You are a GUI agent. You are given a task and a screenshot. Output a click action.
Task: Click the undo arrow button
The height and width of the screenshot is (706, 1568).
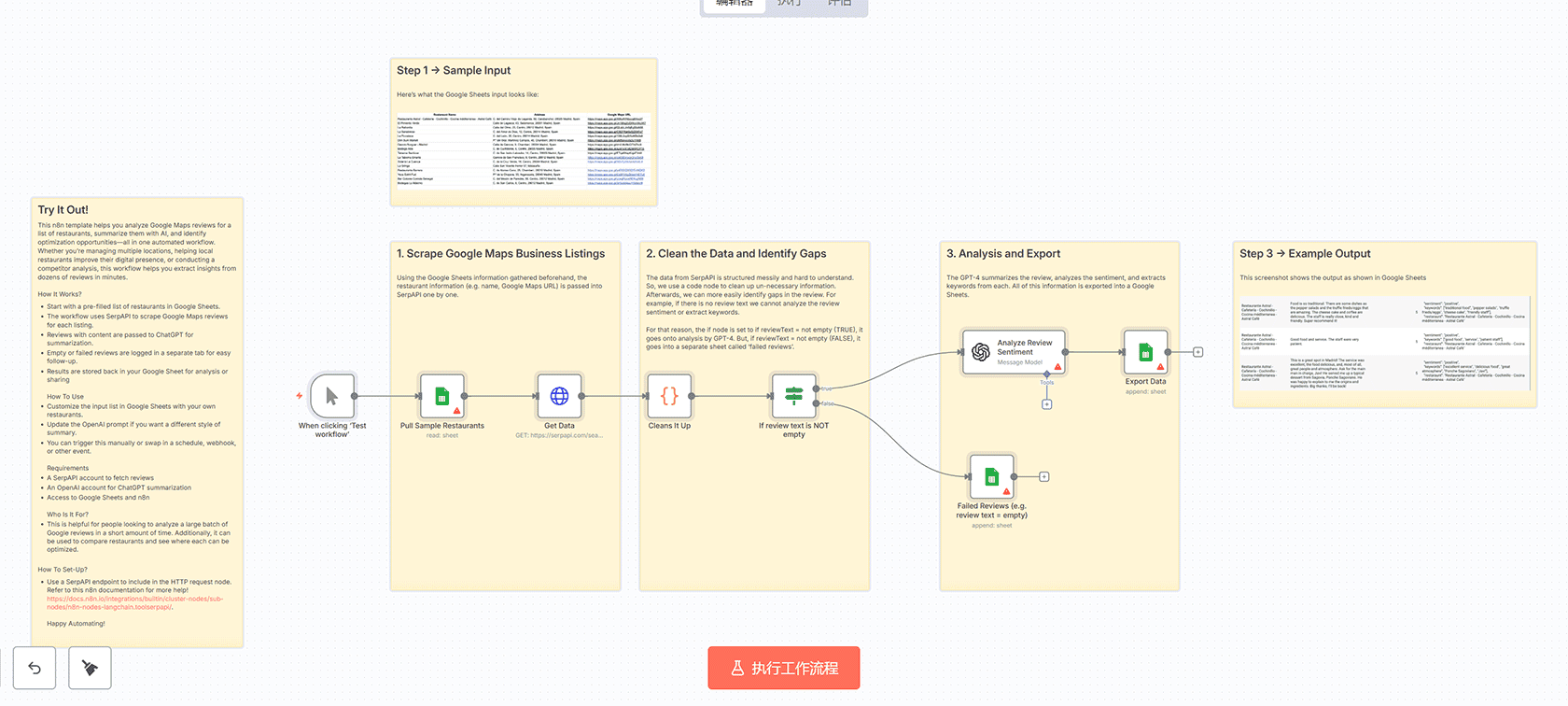(x=35, y=668)
